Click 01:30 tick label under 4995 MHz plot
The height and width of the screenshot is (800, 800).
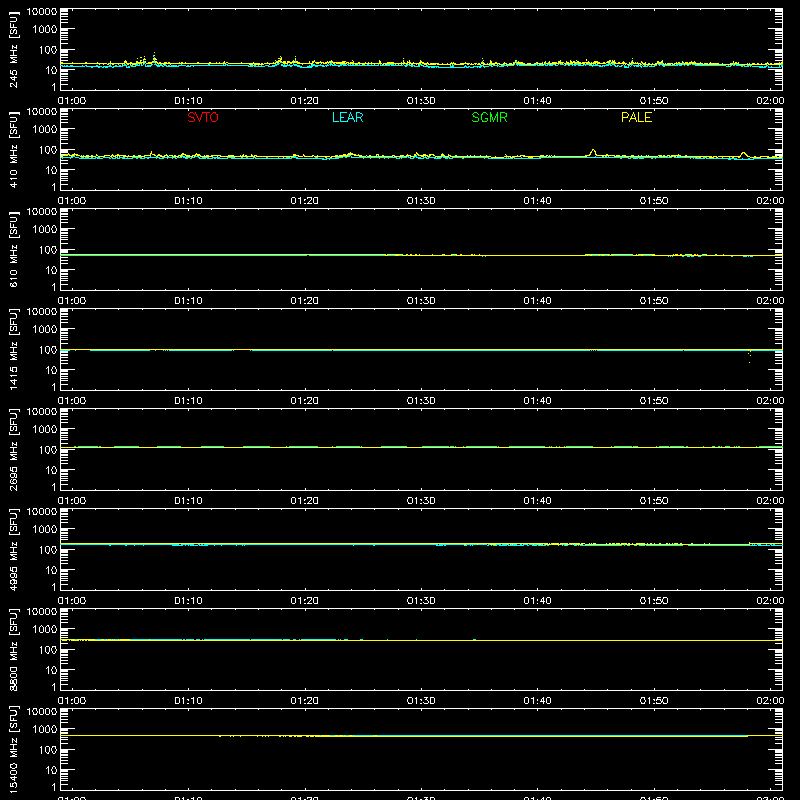(x=421, y=601)
